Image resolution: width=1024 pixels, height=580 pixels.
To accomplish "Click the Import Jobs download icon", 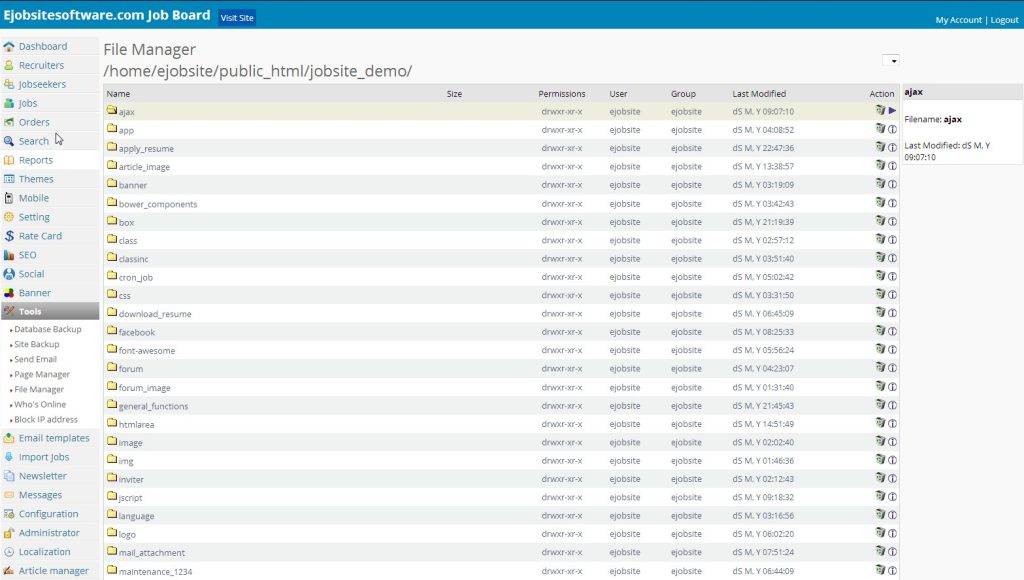I will click(x=8, y=457).
